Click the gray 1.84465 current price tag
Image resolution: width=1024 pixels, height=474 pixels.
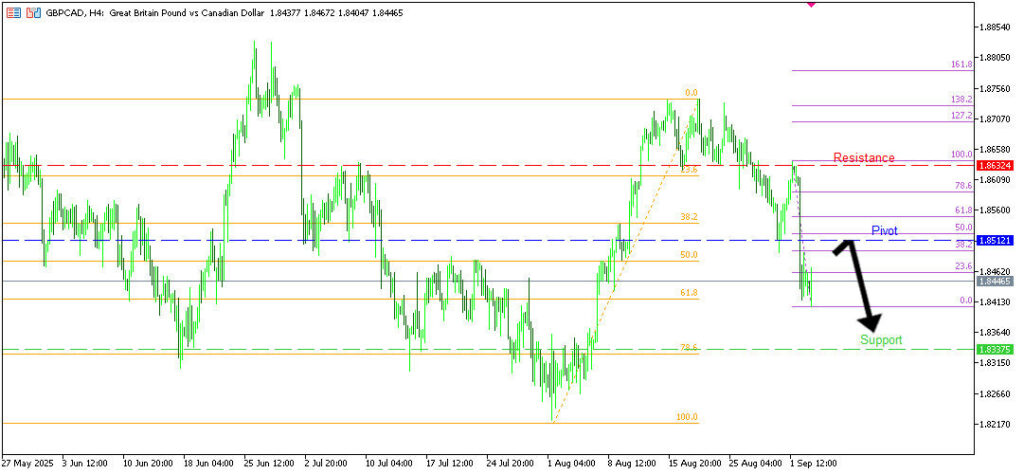tap(996, 282)
